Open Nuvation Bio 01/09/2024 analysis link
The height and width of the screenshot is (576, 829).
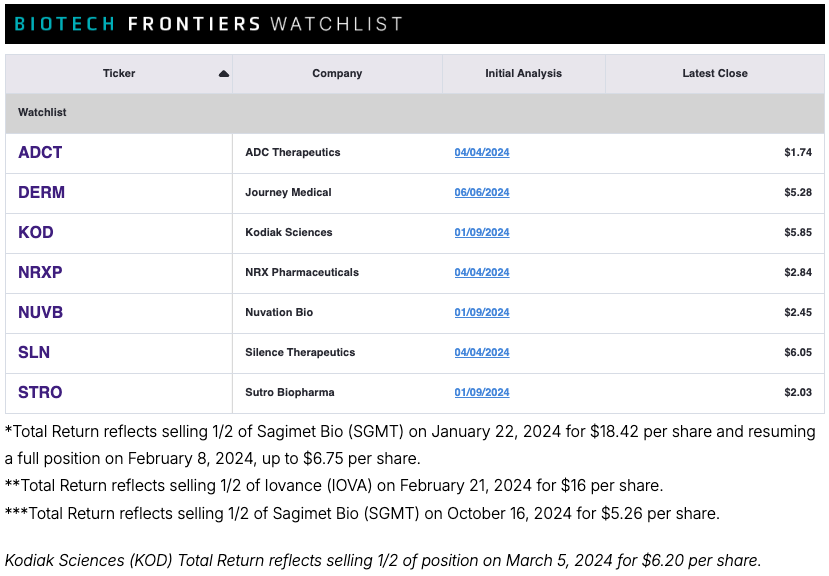click(x=482, y=313)
